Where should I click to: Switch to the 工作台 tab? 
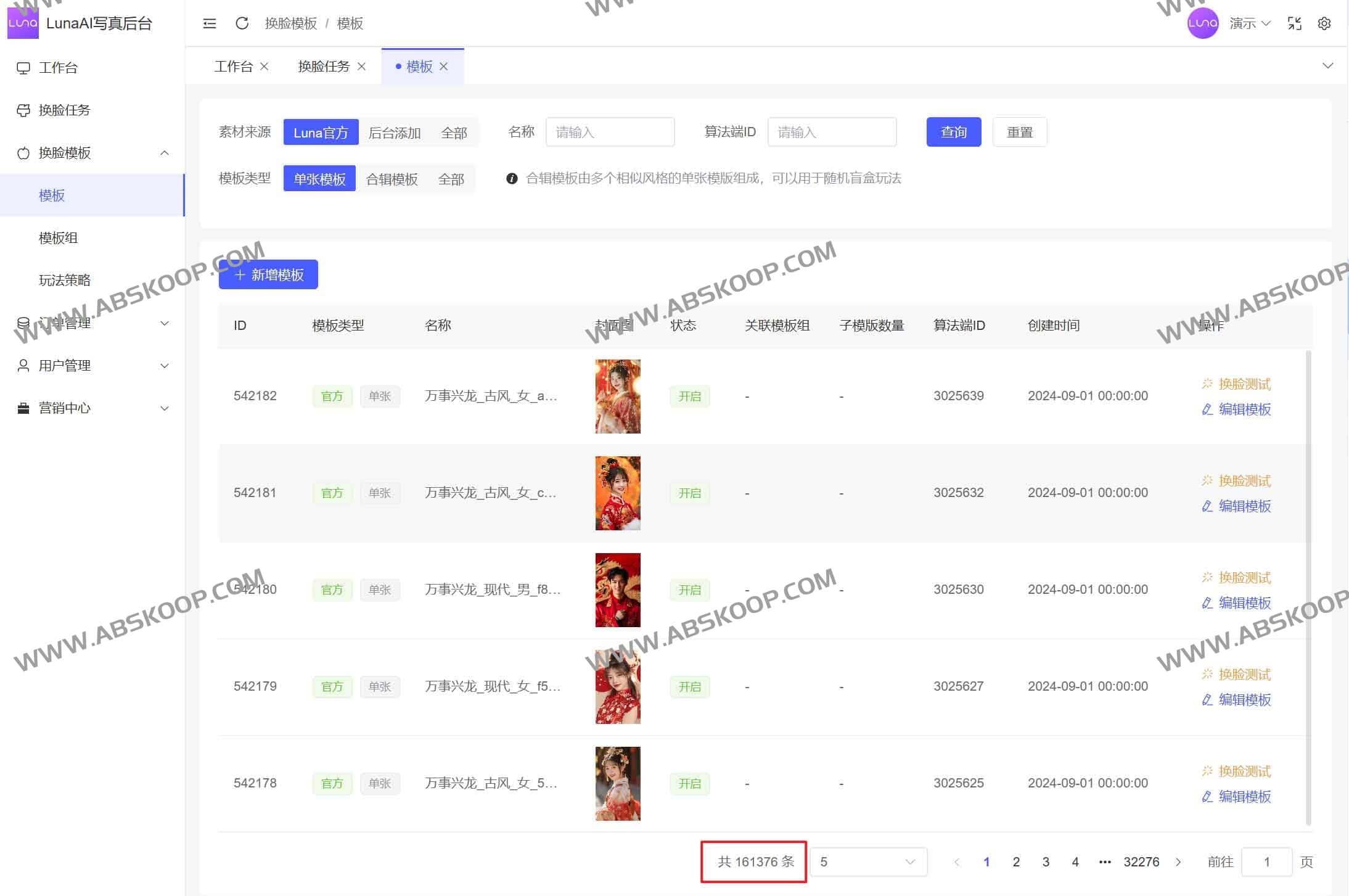[232, 66]
